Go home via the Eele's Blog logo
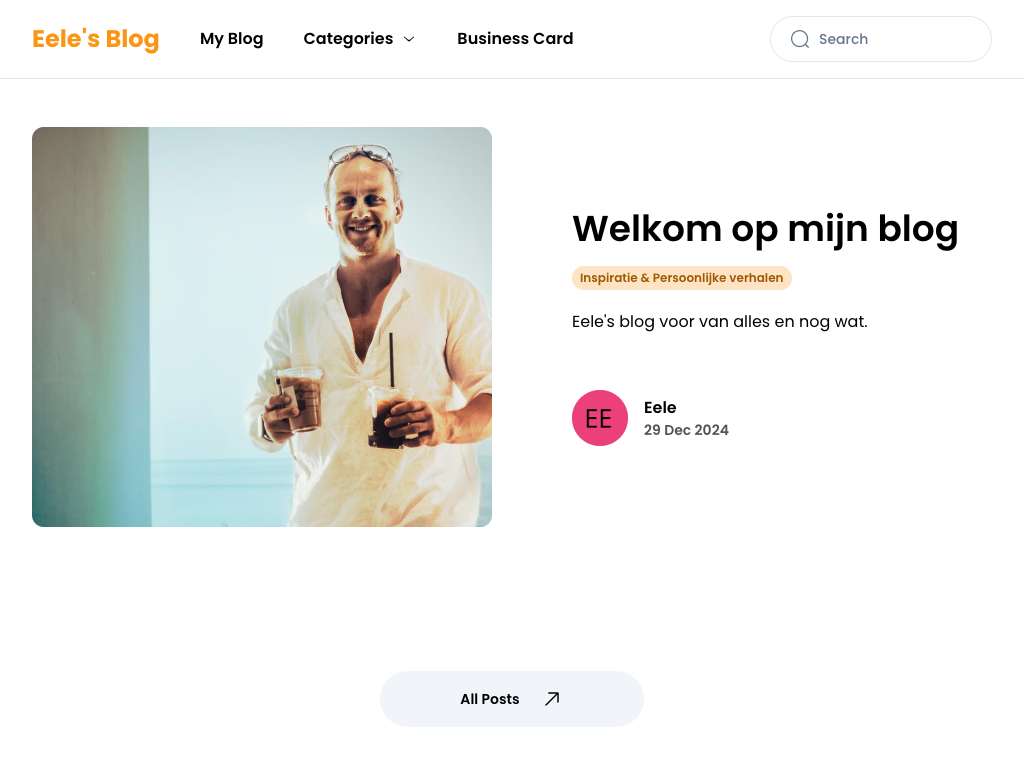This screenshot has width=1024, height=768. [x=95, y=39]
